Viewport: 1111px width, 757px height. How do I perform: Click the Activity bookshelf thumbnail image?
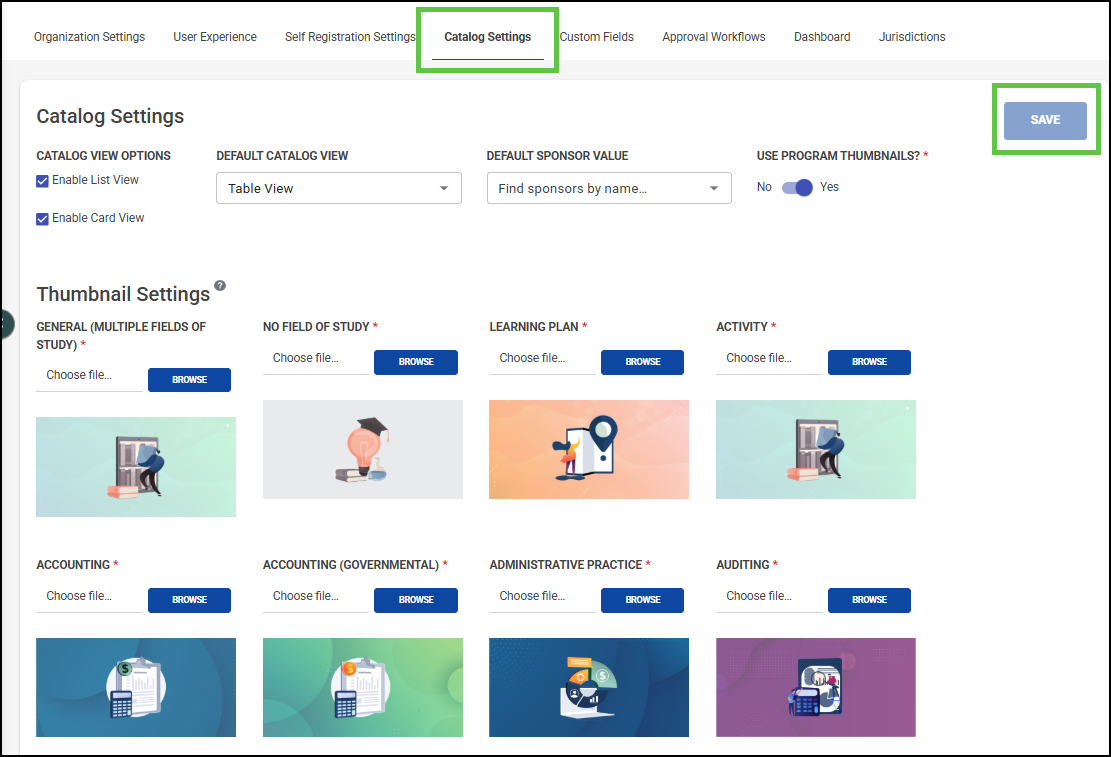pos(816,449)
